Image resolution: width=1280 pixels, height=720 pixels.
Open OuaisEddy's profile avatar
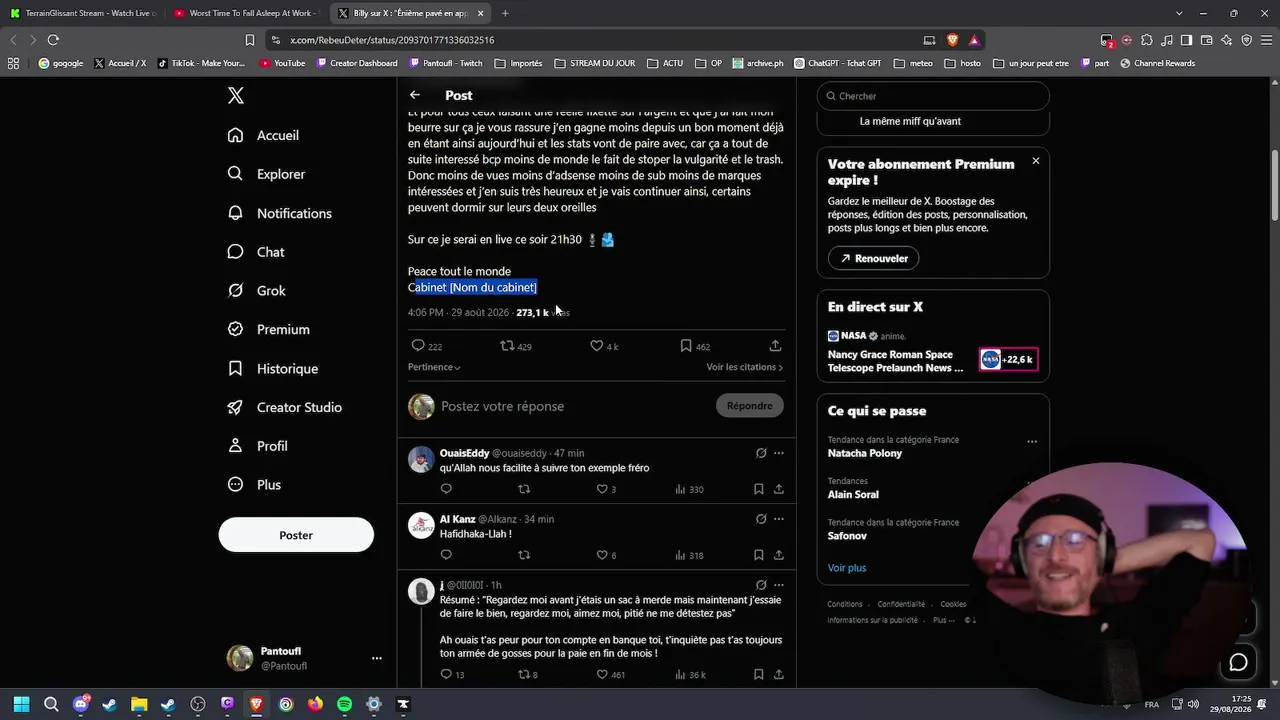pos(421,460)
